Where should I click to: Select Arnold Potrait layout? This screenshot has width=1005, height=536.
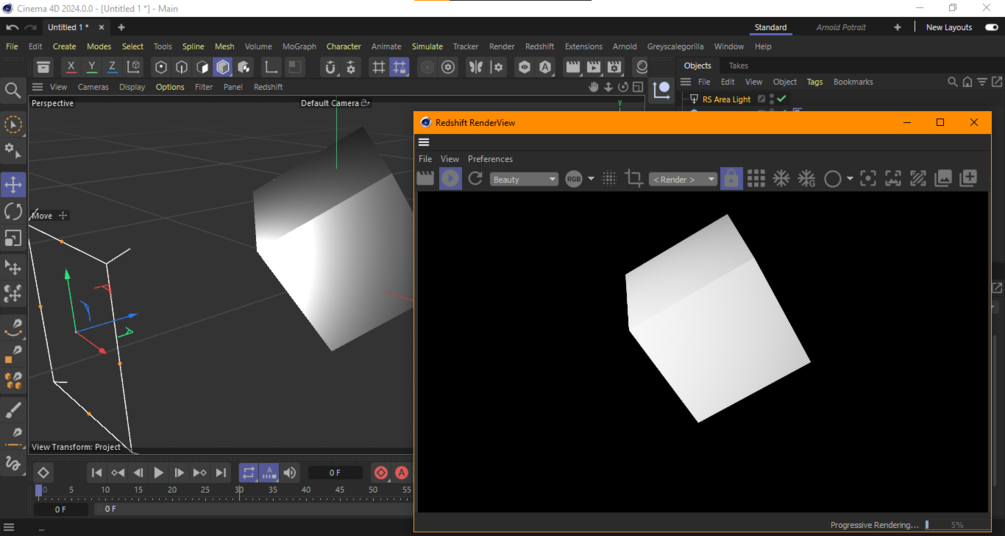pos(840,28)
